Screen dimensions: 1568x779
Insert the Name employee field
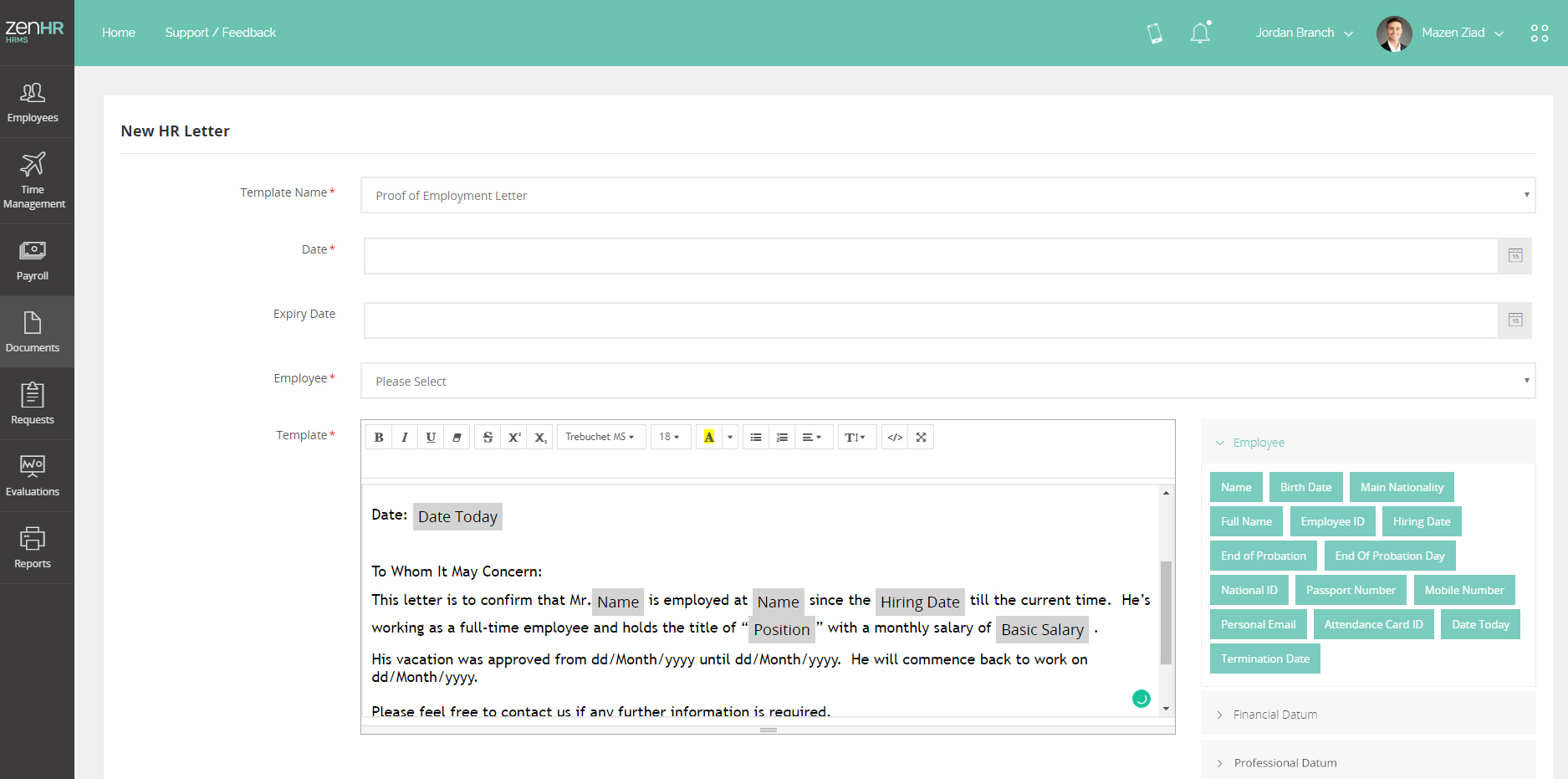[x=1236, y=487]
